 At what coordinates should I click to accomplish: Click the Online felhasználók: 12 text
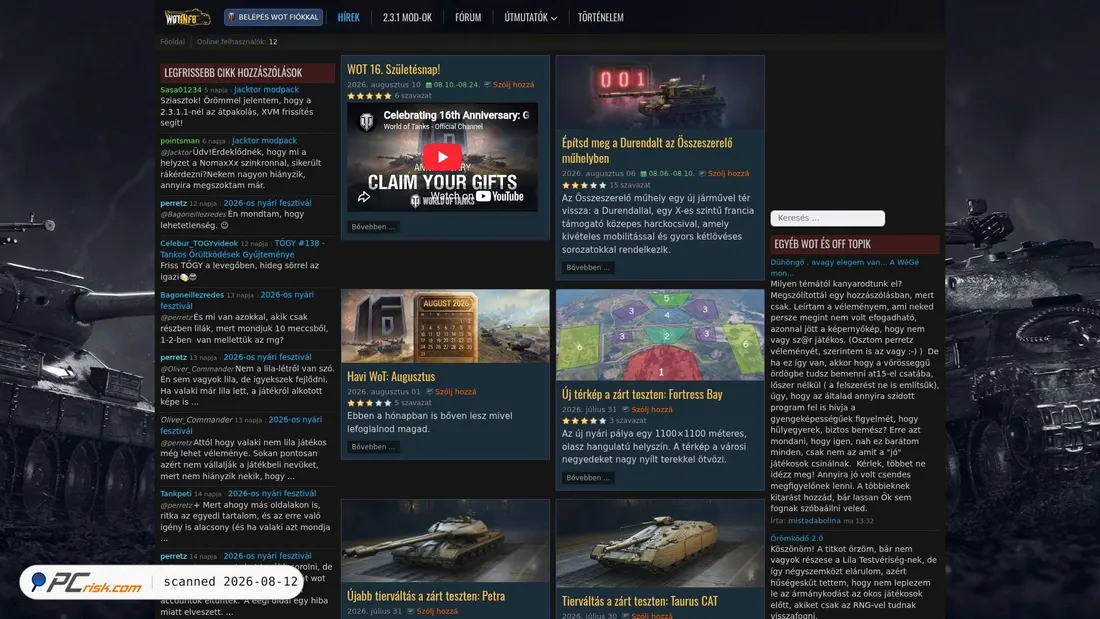pos(237,41)
